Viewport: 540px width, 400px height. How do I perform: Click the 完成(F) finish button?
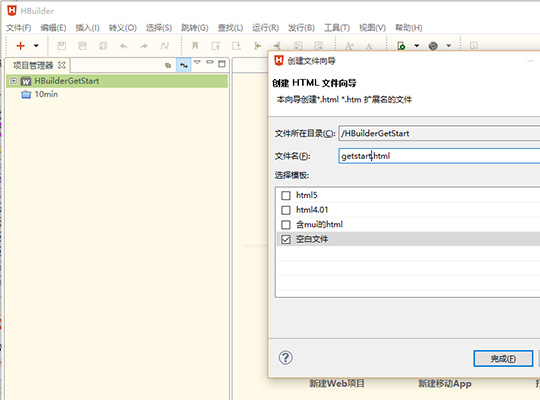click(x=503, y=359)
